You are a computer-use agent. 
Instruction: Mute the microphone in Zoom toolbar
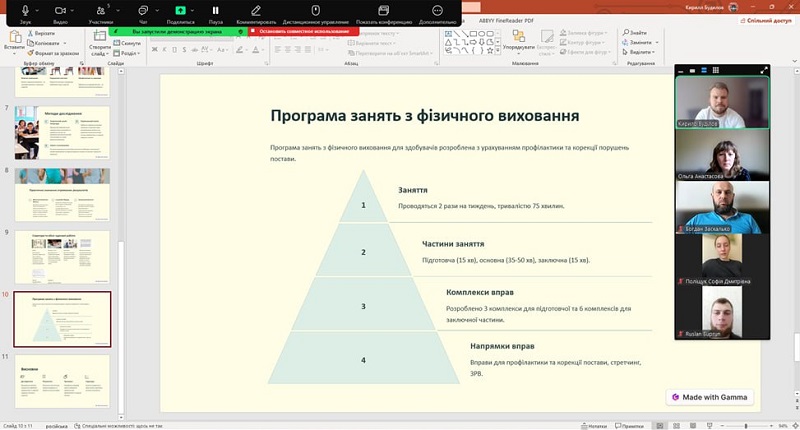click(x=22, y=11)
